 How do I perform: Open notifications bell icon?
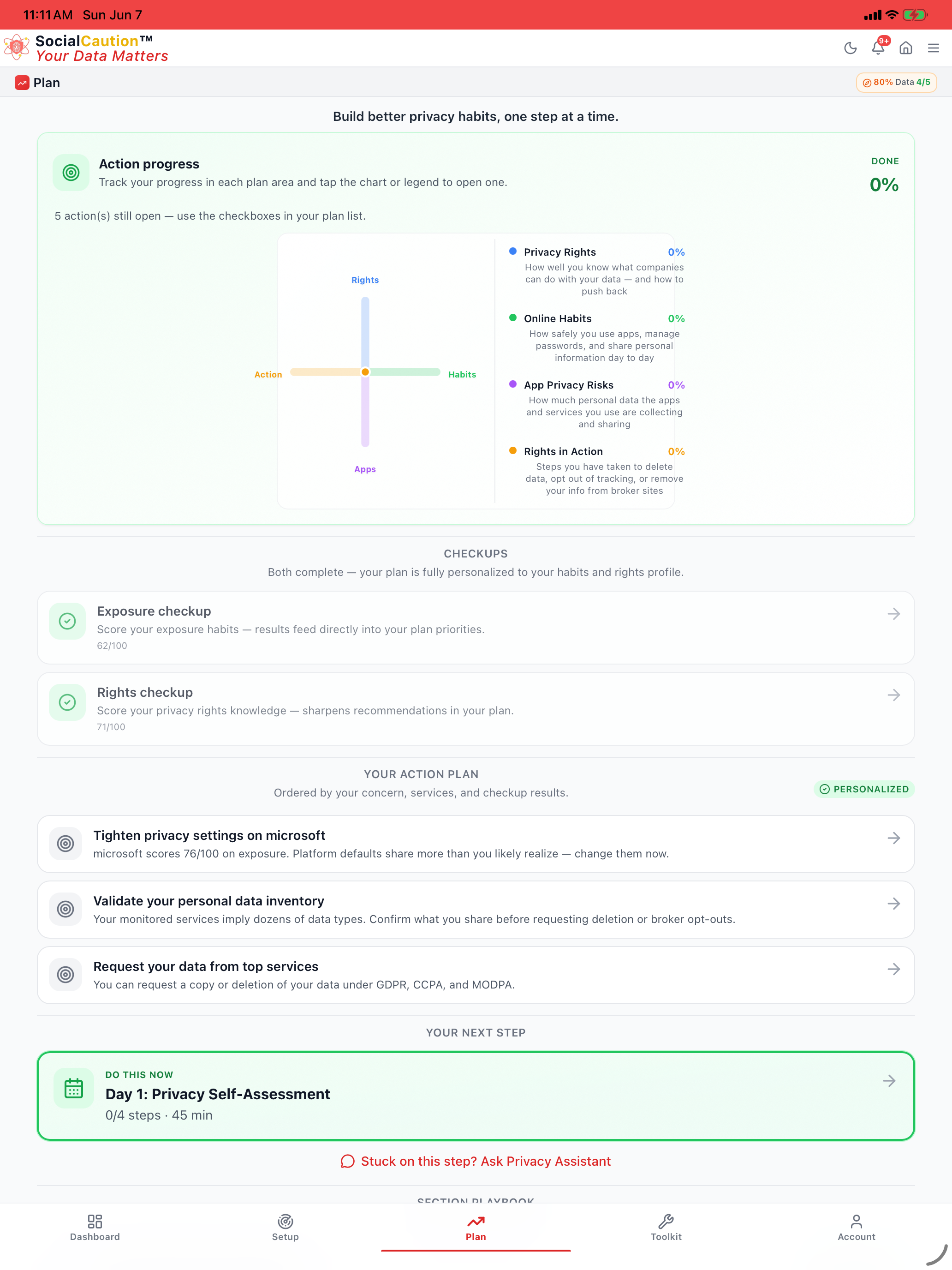pos(878,48)
